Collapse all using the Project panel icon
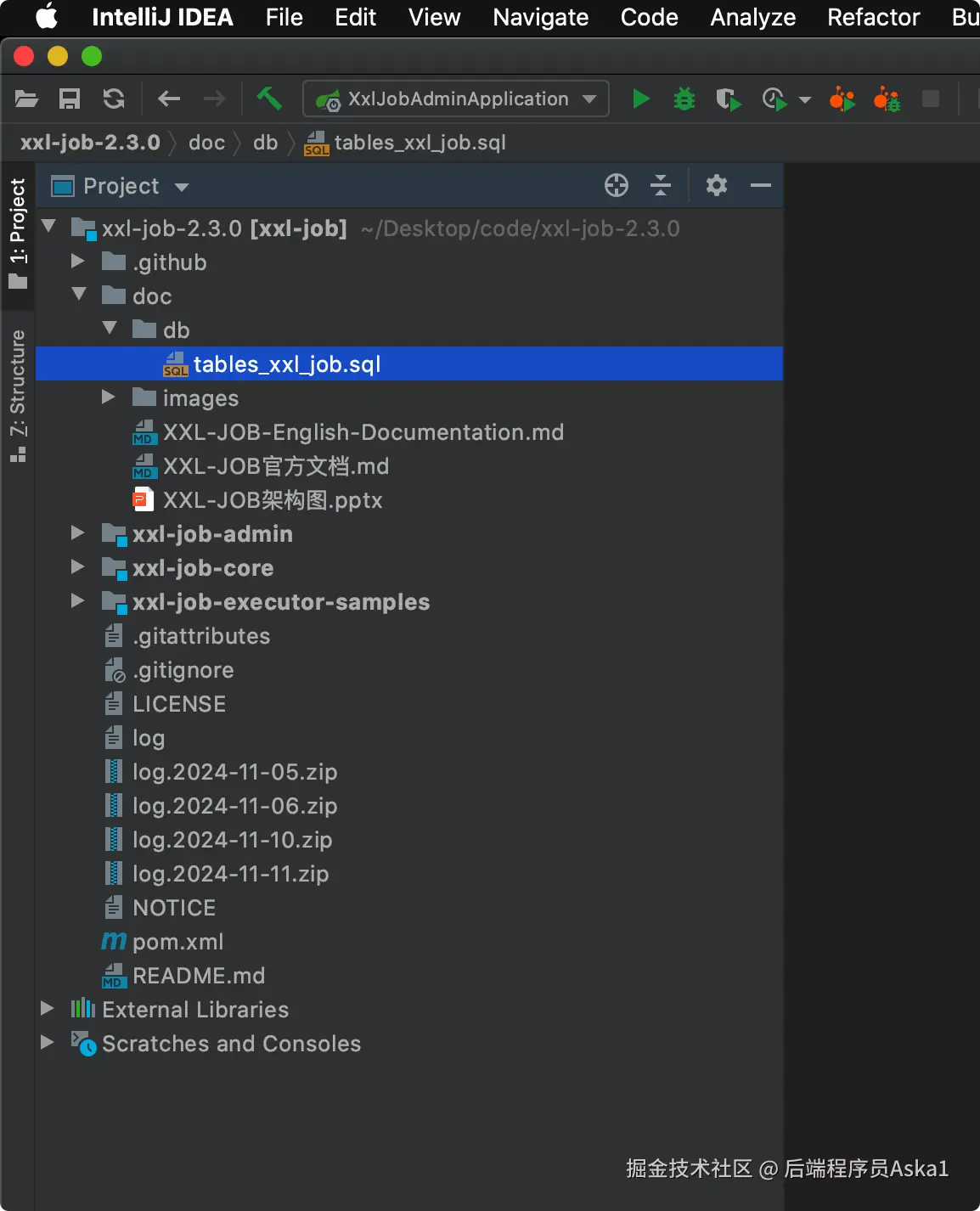Image resolution: width=980 pixels, height=1211 pixels. pyautogui.click(x=661, y=185)
